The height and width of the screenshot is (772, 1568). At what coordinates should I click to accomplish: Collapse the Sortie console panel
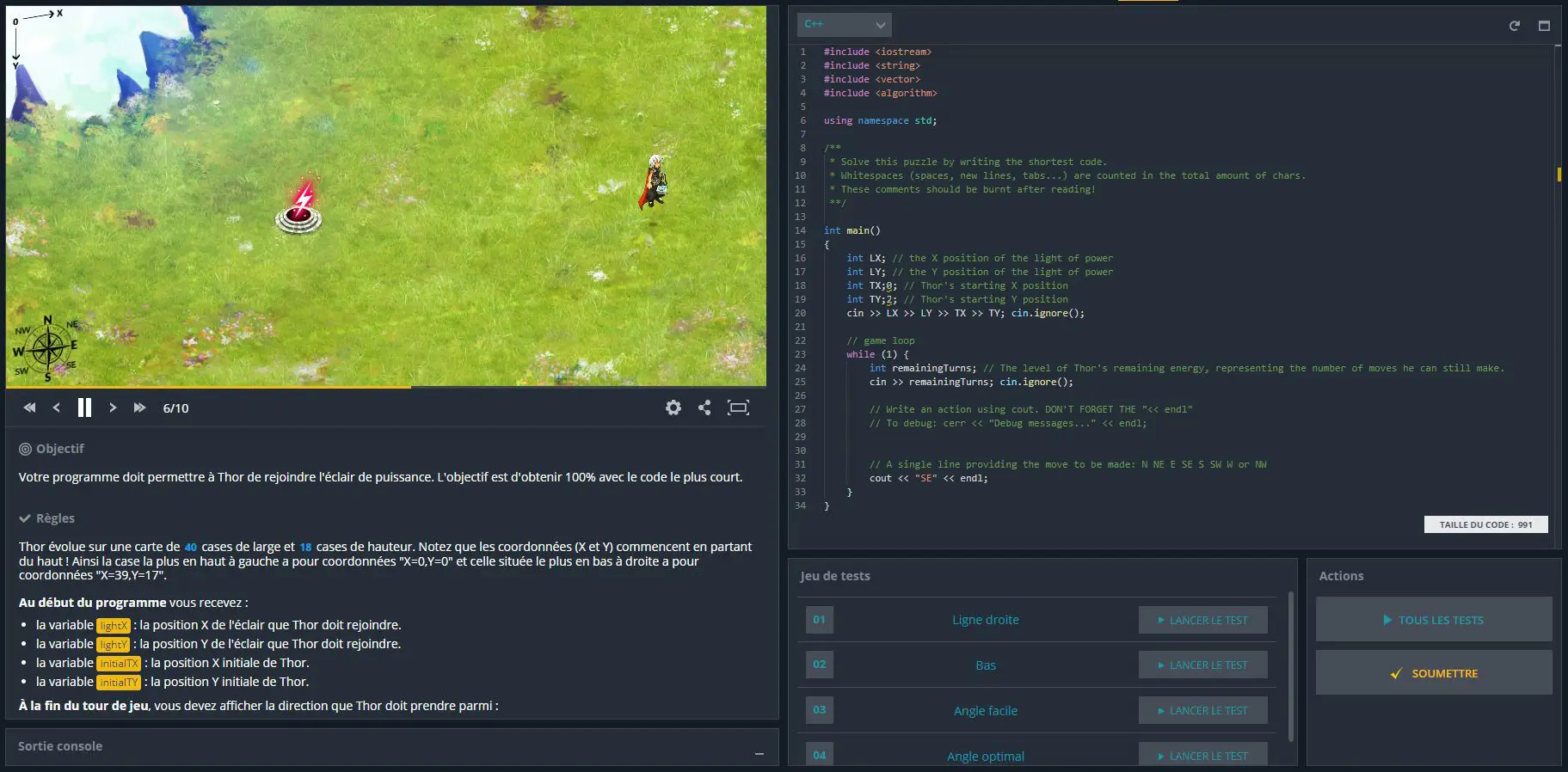click(x=759, y=753)
